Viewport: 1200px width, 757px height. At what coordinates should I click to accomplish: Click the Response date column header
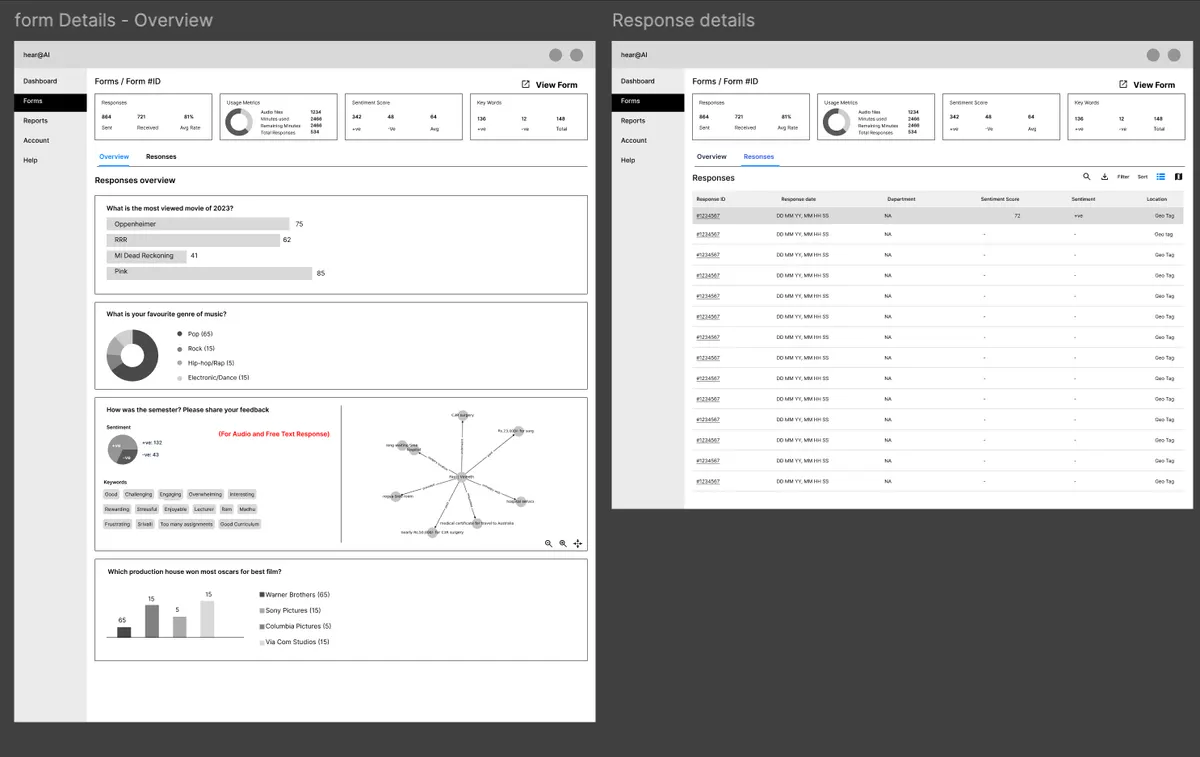[x=798, y=199]
